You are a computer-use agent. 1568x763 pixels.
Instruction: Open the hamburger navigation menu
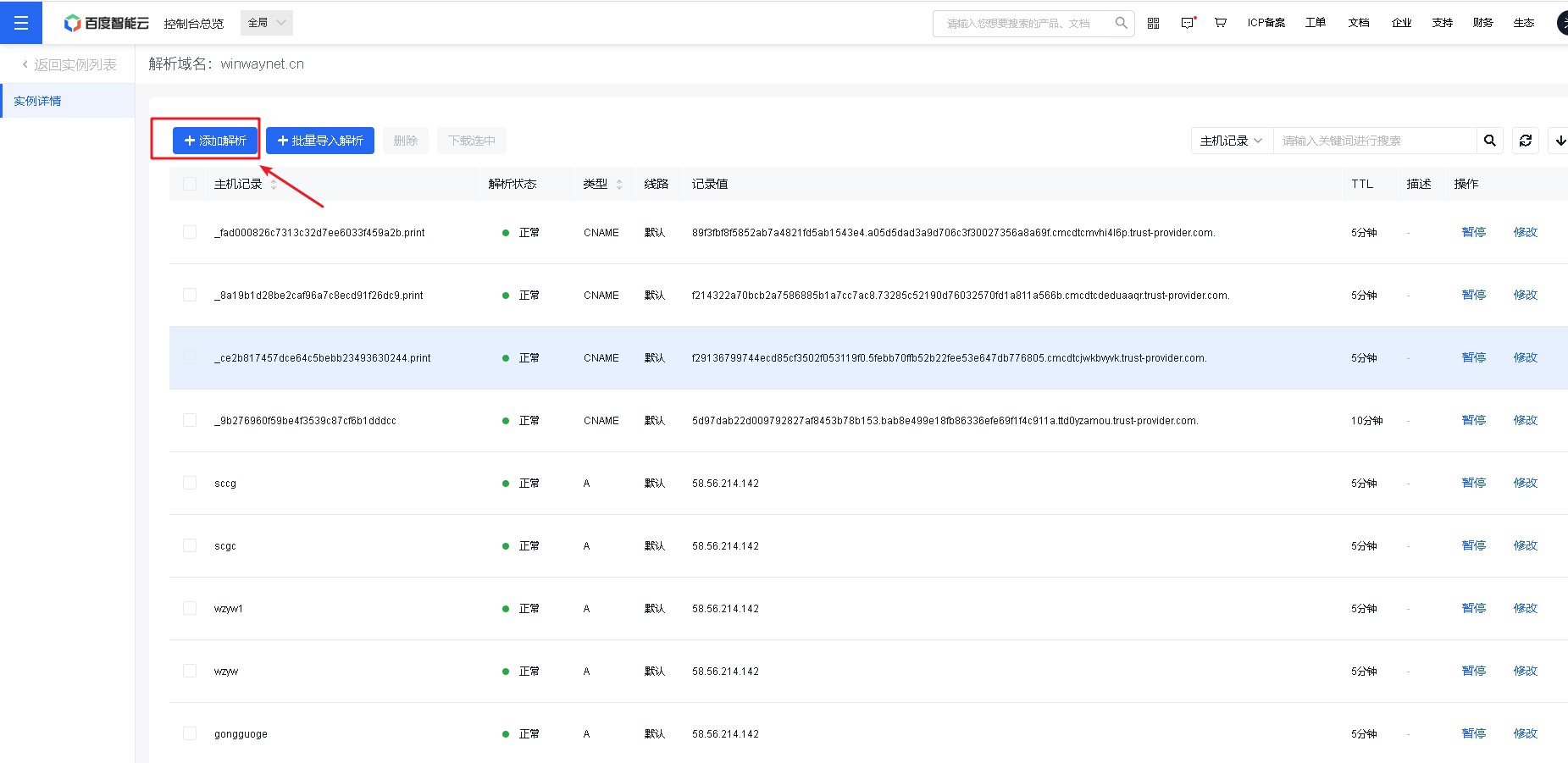point(21,23)
